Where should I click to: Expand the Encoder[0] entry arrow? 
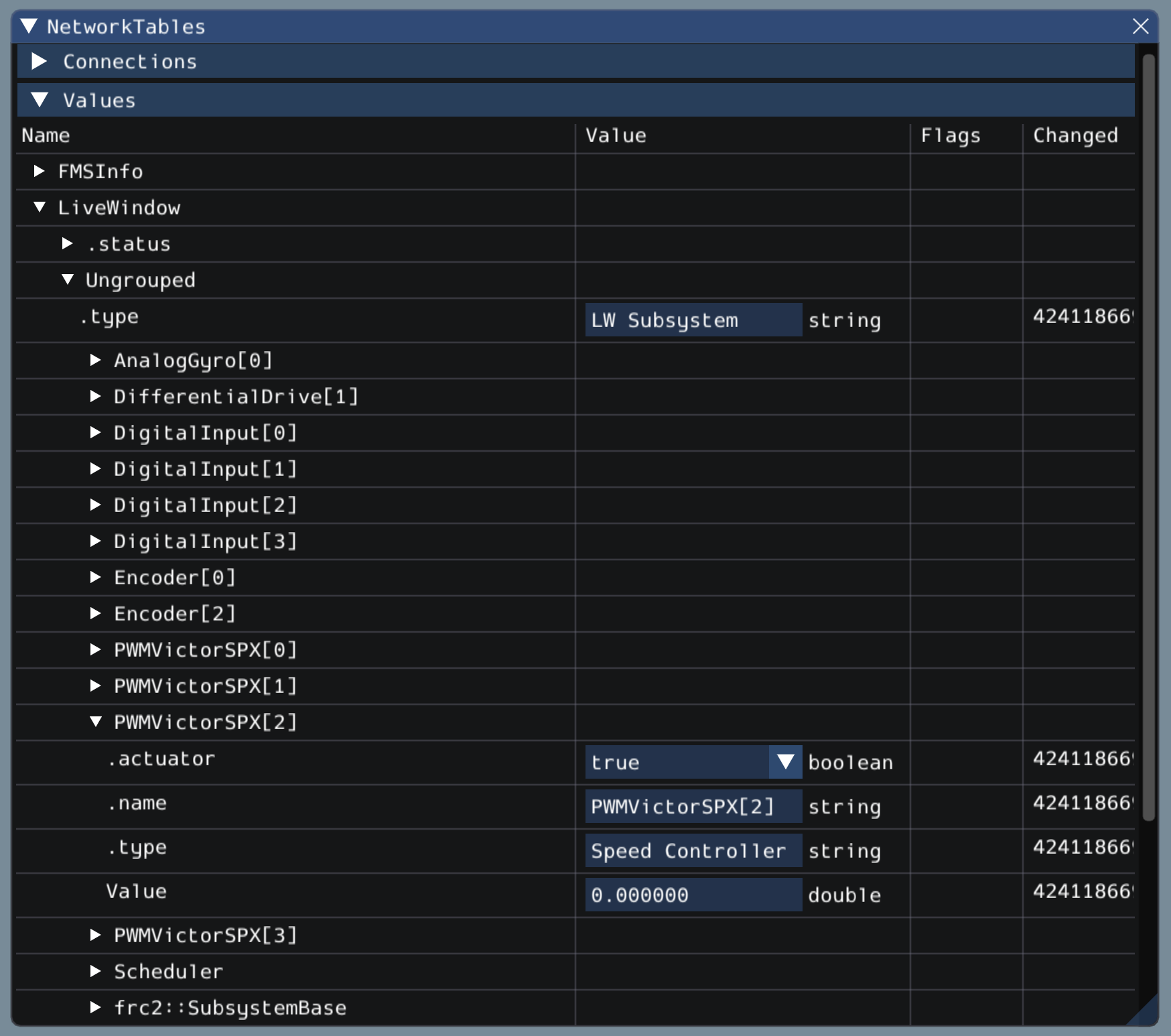[x=96, y=578]
